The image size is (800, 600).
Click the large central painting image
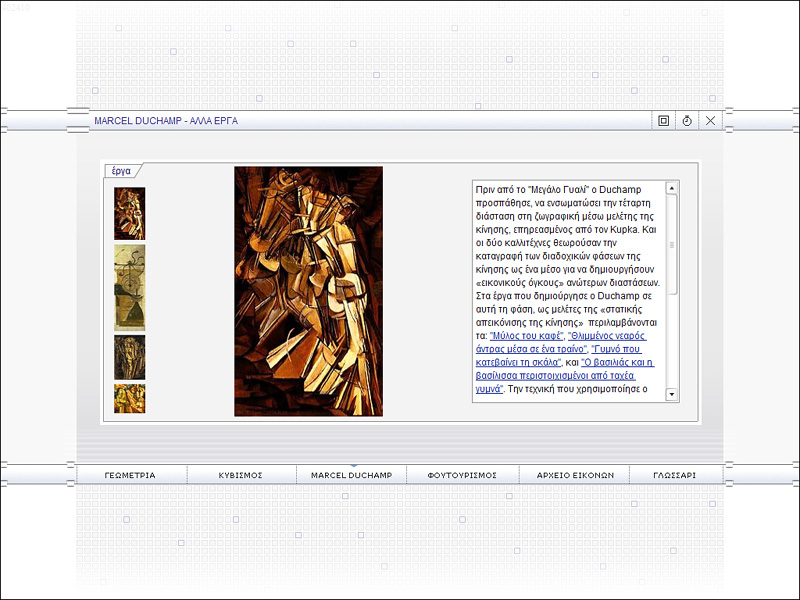(x=309, y=291)
